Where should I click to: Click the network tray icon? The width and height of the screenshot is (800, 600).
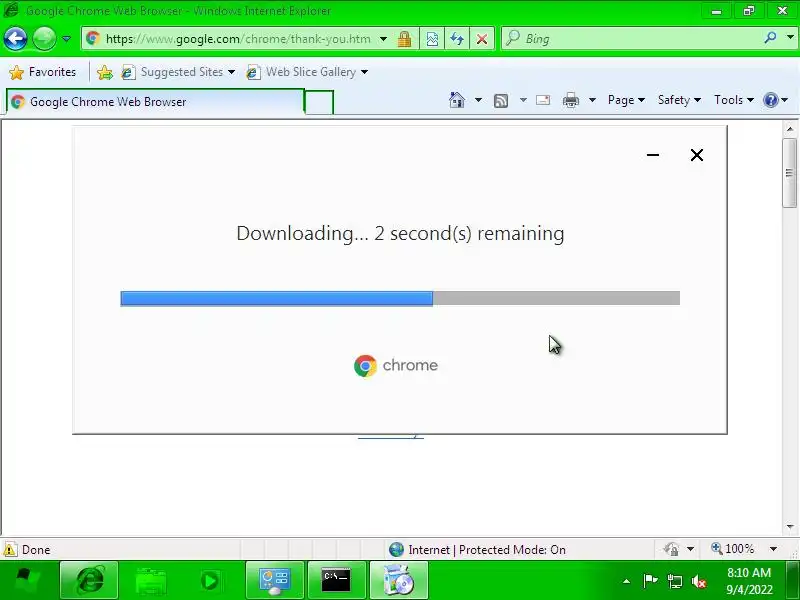(674, 581)
